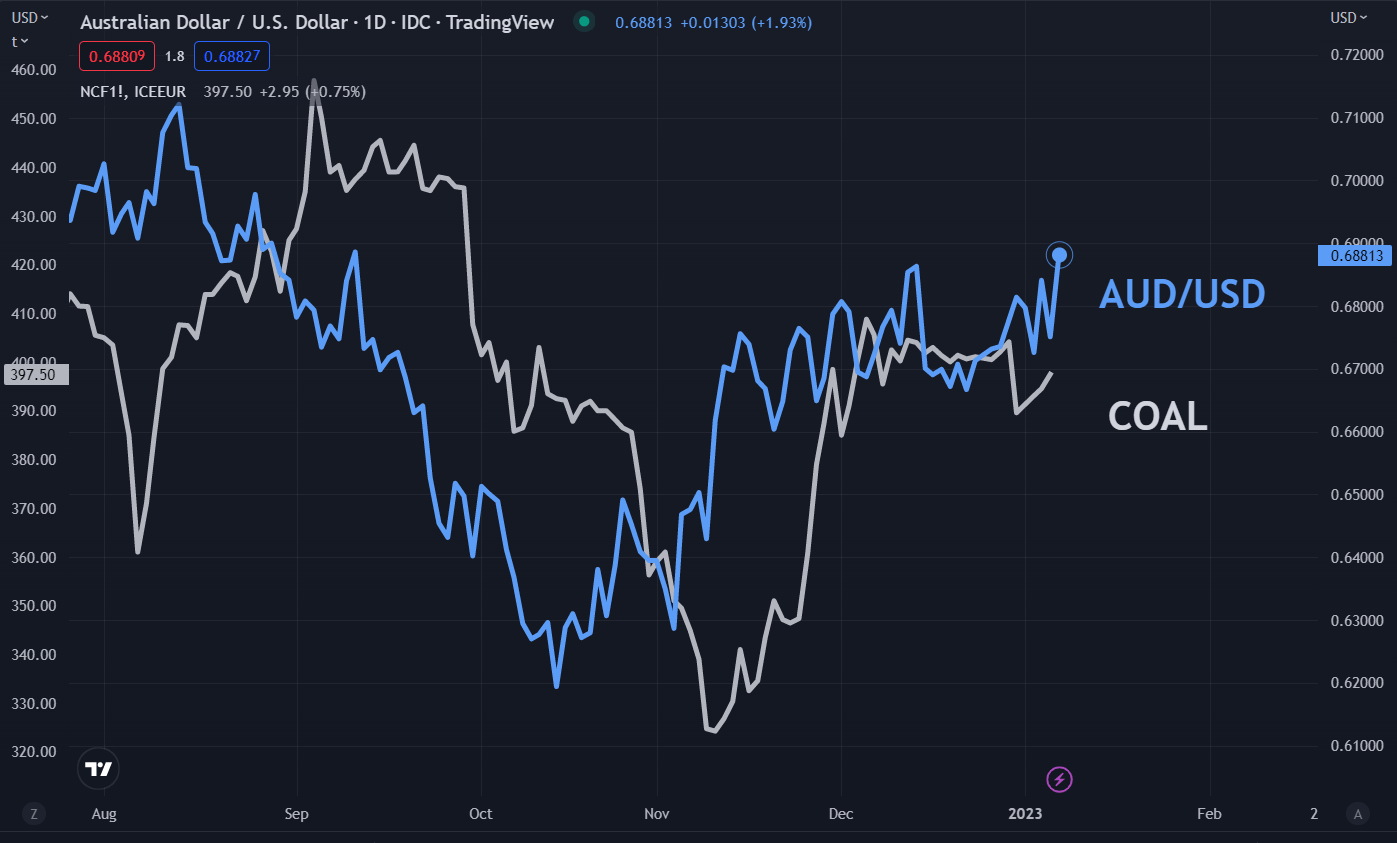Click the blue buy price 0.68827
1397x843 pixels.
232,57
